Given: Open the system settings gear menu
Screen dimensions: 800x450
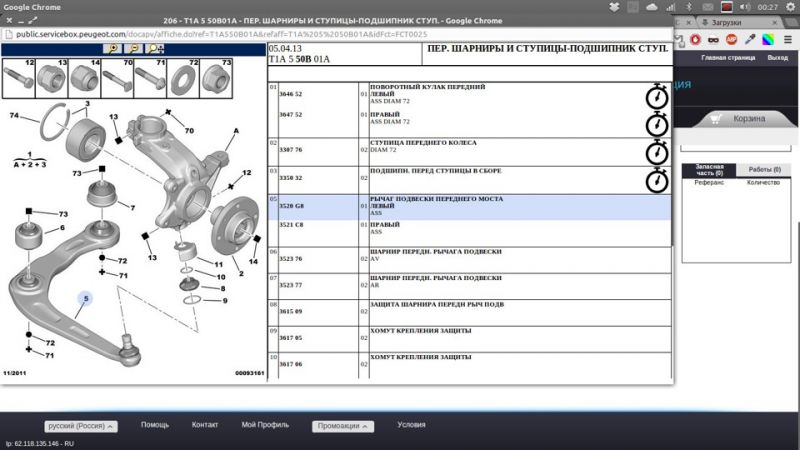Looking at the screenshot, I should (790, 7).
